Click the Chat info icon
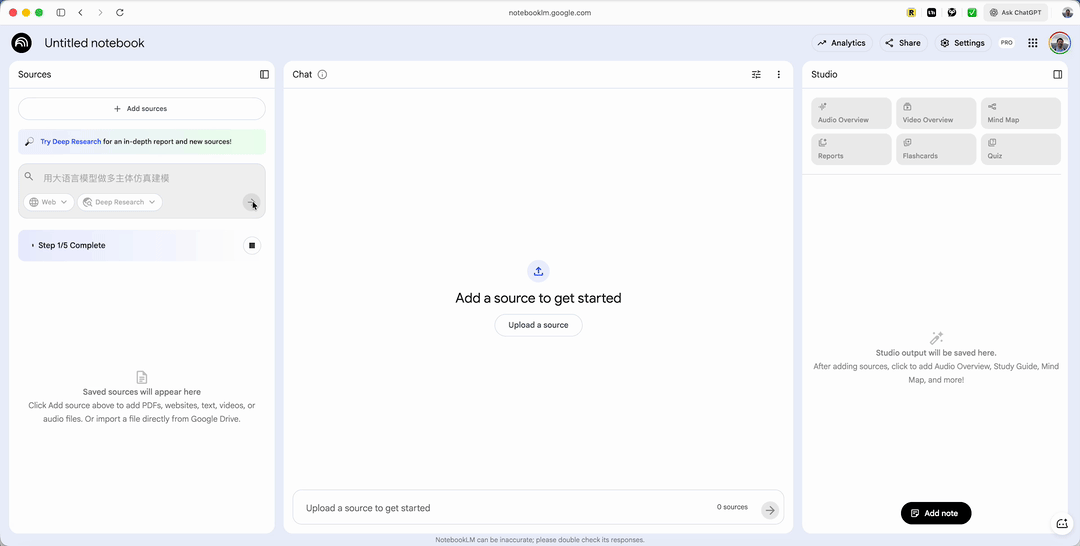The width and height of the screenshot is (1080, 546). pos(322,74)
